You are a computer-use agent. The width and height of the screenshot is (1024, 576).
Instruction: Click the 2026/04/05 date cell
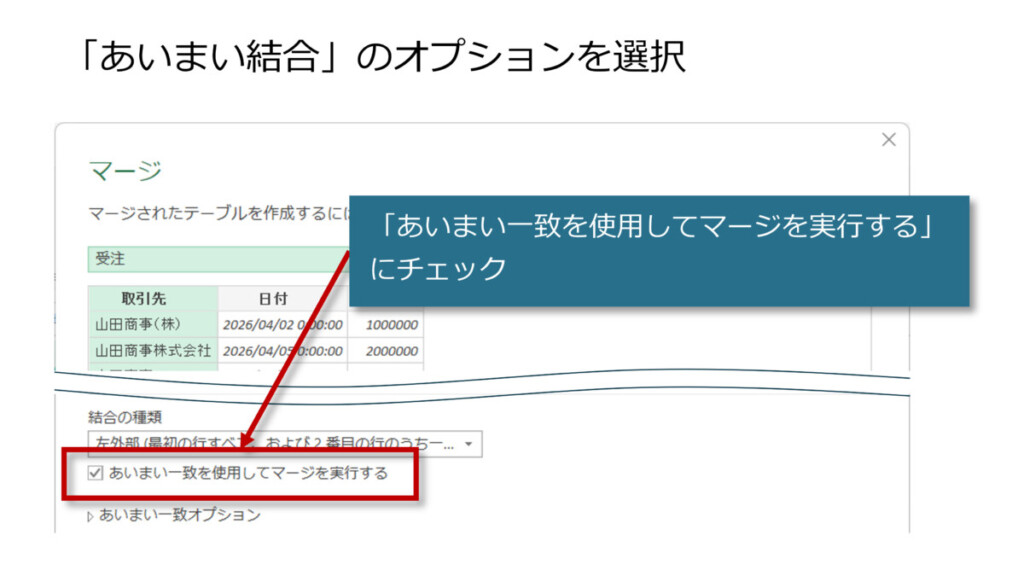click(x=282, y=351)
